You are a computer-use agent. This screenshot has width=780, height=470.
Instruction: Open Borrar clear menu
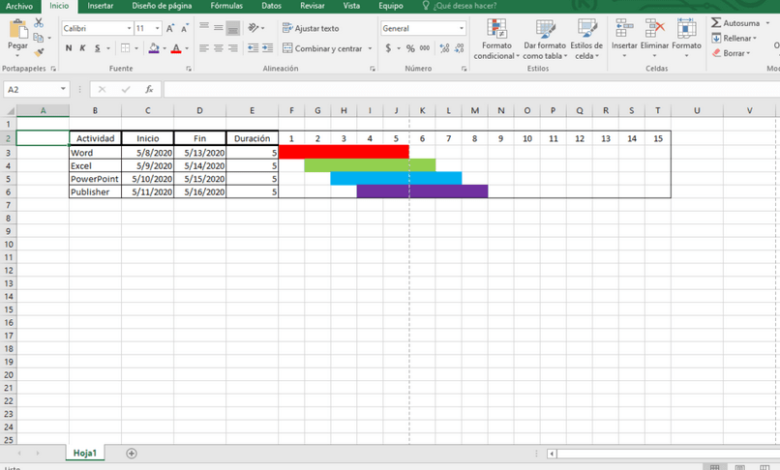[x=730, y=53]
